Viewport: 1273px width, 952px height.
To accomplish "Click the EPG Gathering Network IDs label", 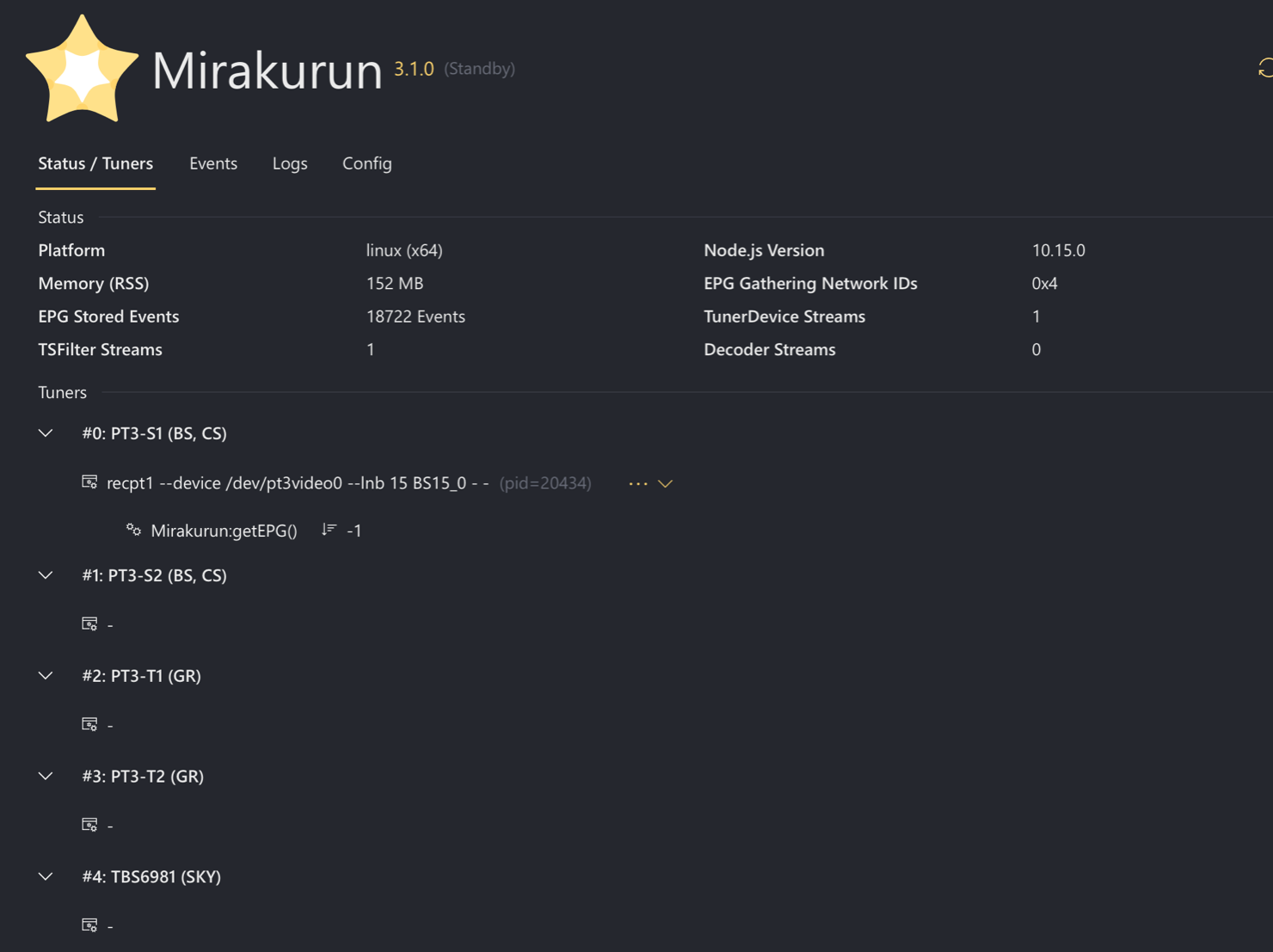I will click(810, 283).
